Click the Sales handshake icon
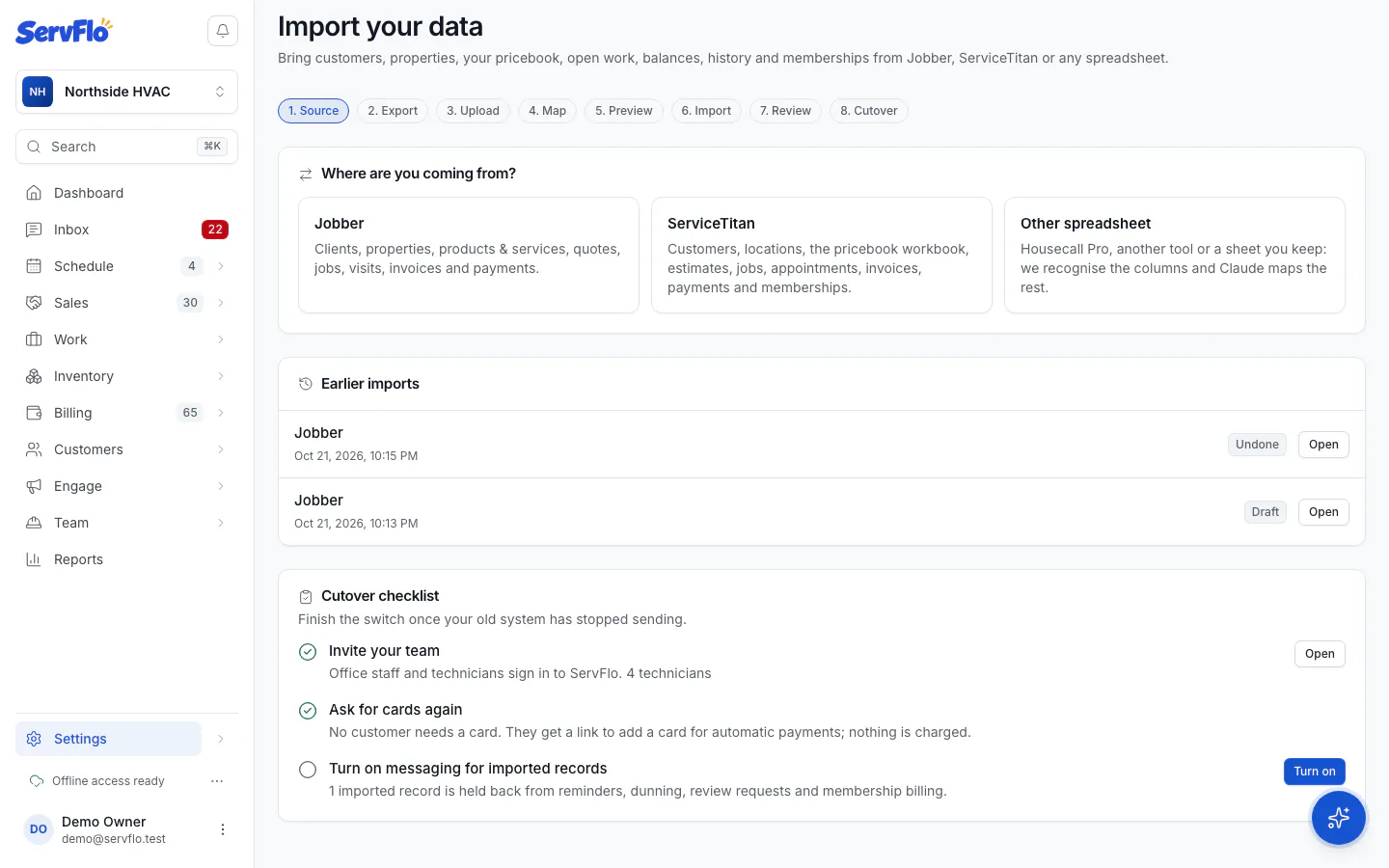This screenshot has width=1389, height=868. [34, 303]
